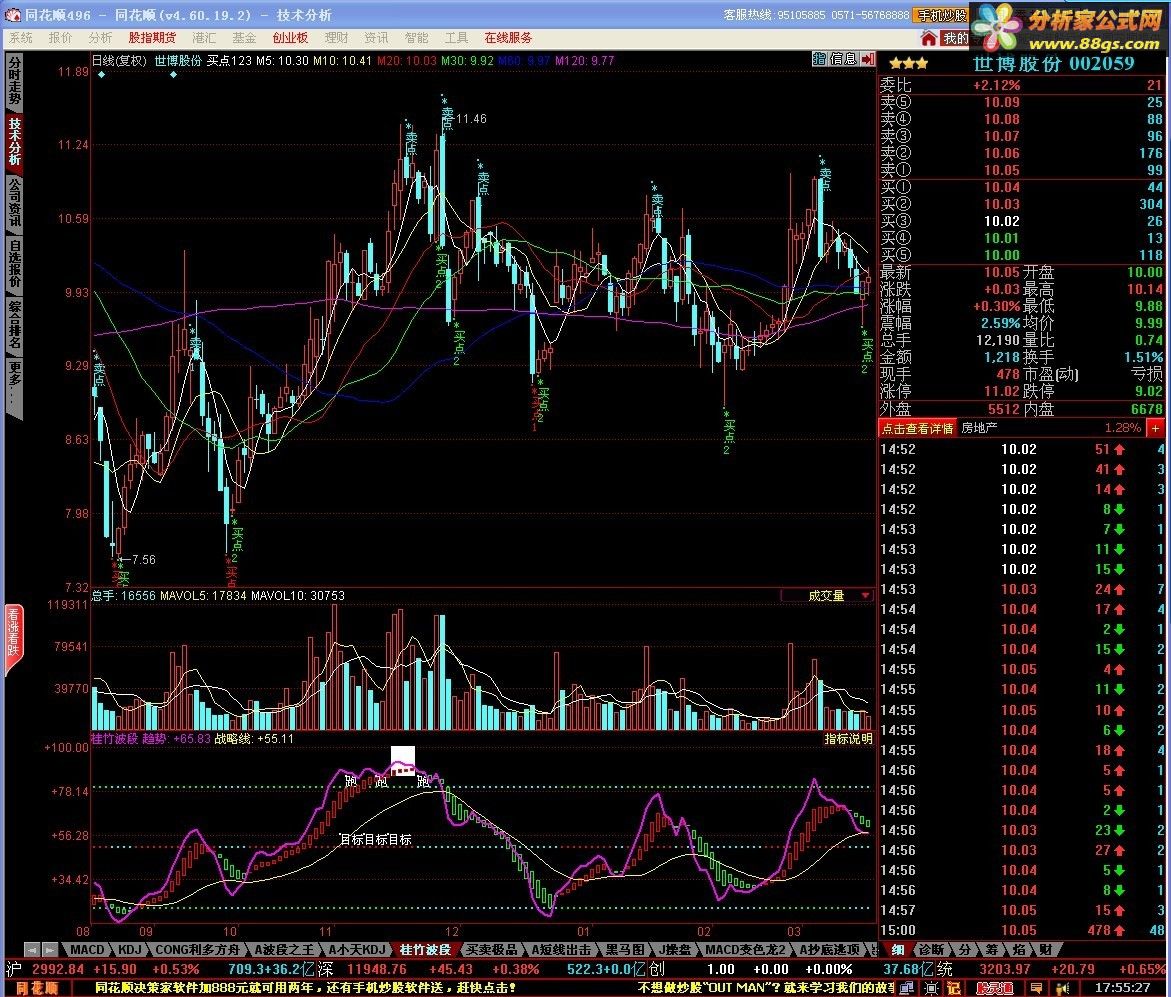Screen dimensions: 1171x997
Task: Open the 在线服务 menu
Action: click(509, 37)
